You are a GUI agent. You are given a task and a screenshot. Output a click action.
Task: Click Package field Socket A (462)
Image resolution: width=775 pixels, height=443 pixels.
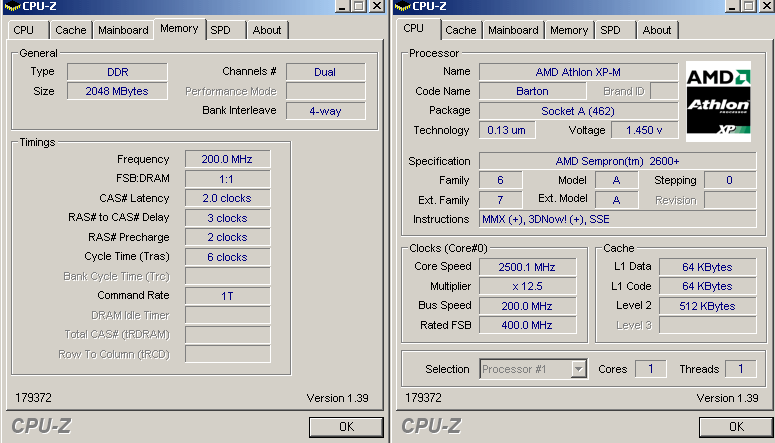point(578,111)
